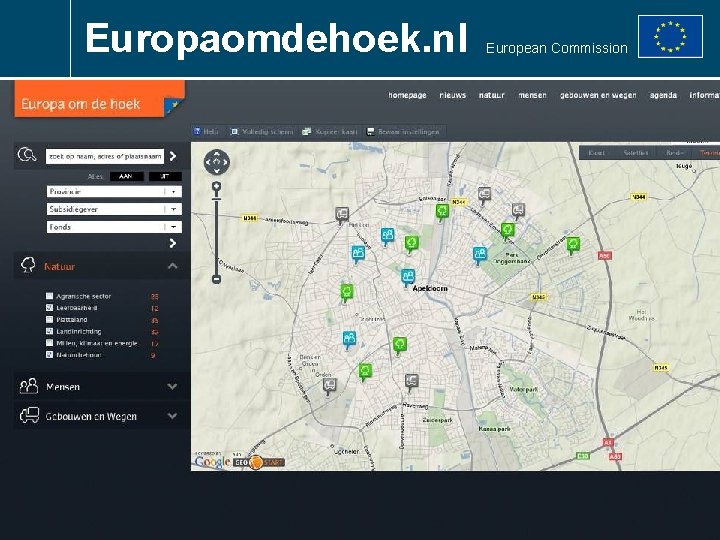Click the zoom slider track

coord(216,236)
